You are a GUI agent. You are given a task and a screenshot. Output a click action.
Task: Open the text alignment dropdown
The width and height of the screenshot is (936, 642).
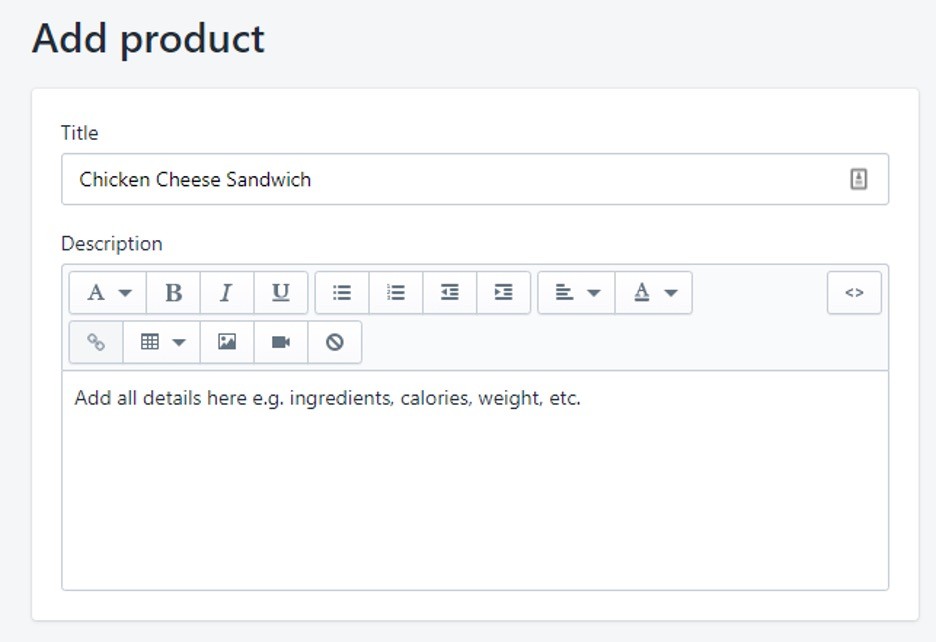(x=576, y=293)
